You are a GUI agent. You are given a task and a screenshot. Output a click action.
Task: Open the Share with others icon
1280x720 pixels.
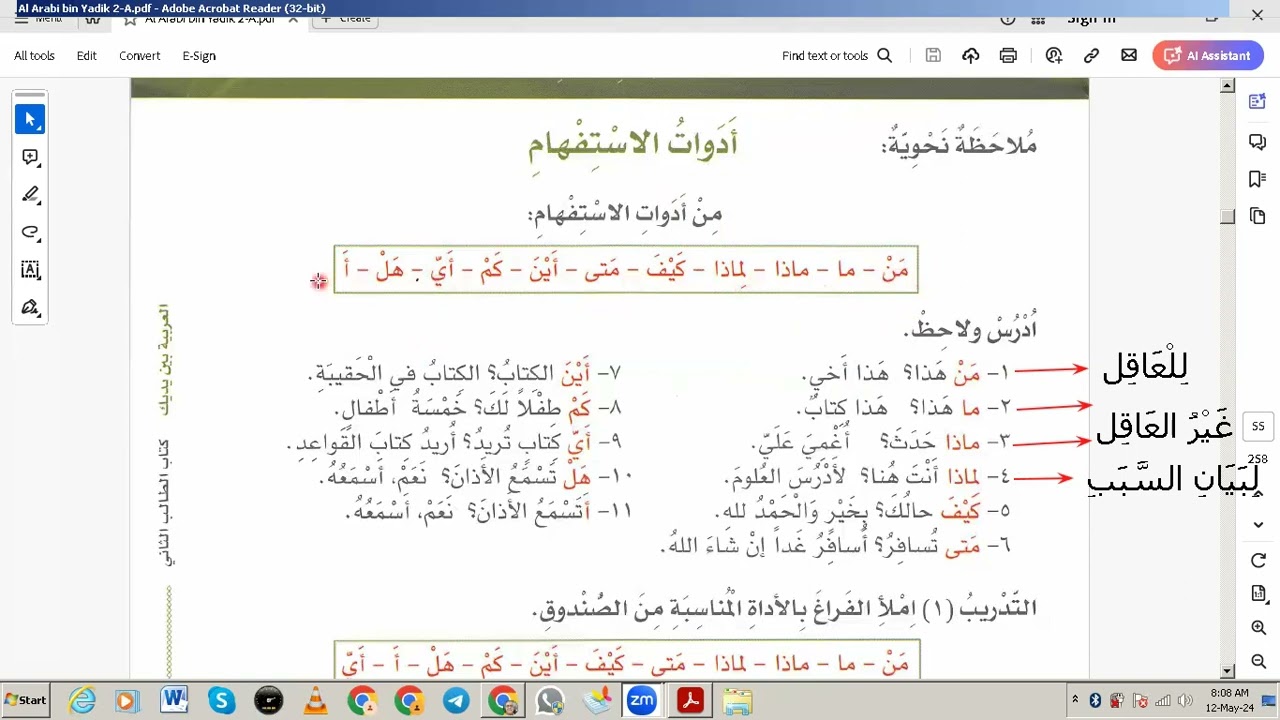(x=1054, y=56)
